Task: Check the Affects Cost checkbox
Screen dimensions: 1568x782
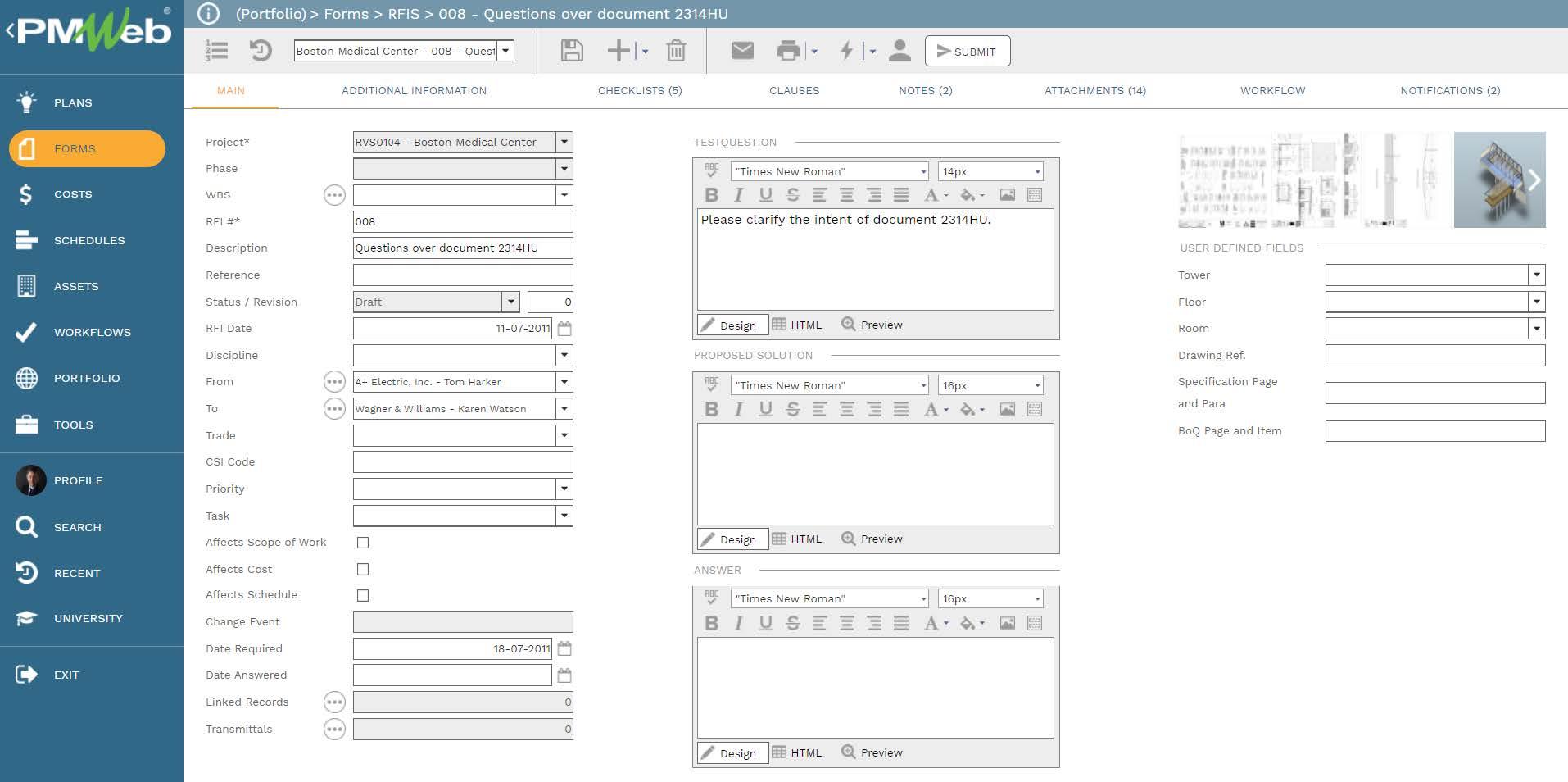Action: pyautogui.click(x=363, y=569)
